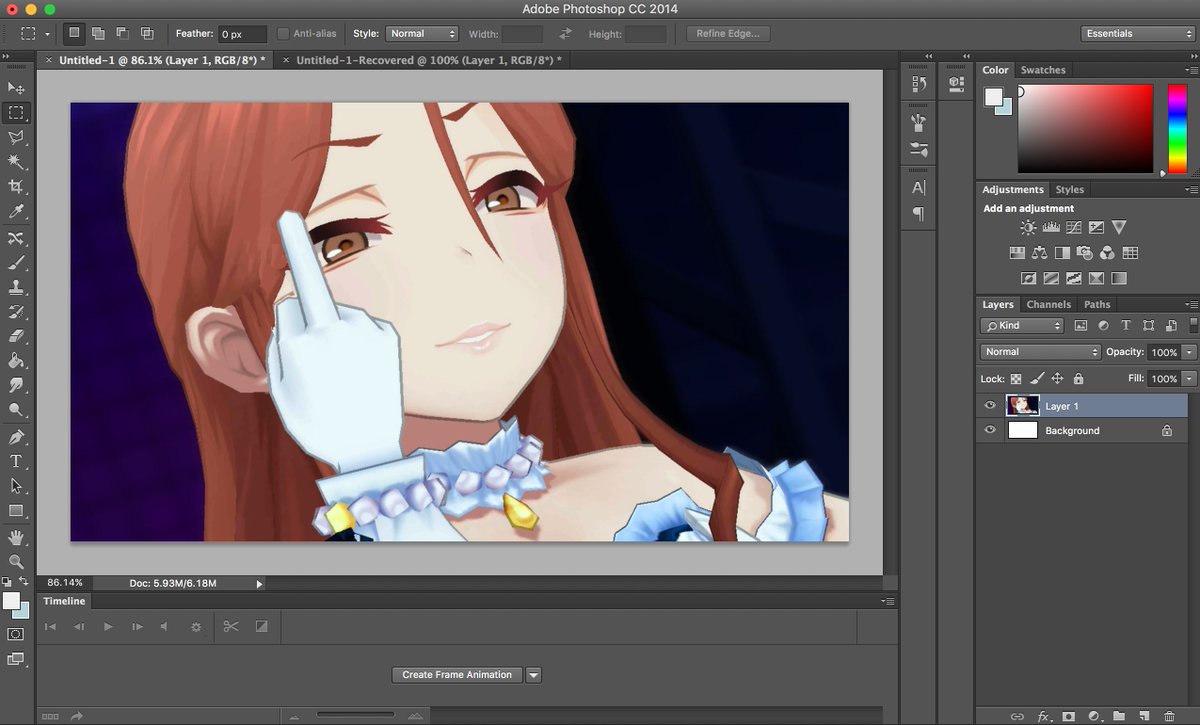Add a Color Balance adjustment
Screen dimensions: 1200x725
1039,253
